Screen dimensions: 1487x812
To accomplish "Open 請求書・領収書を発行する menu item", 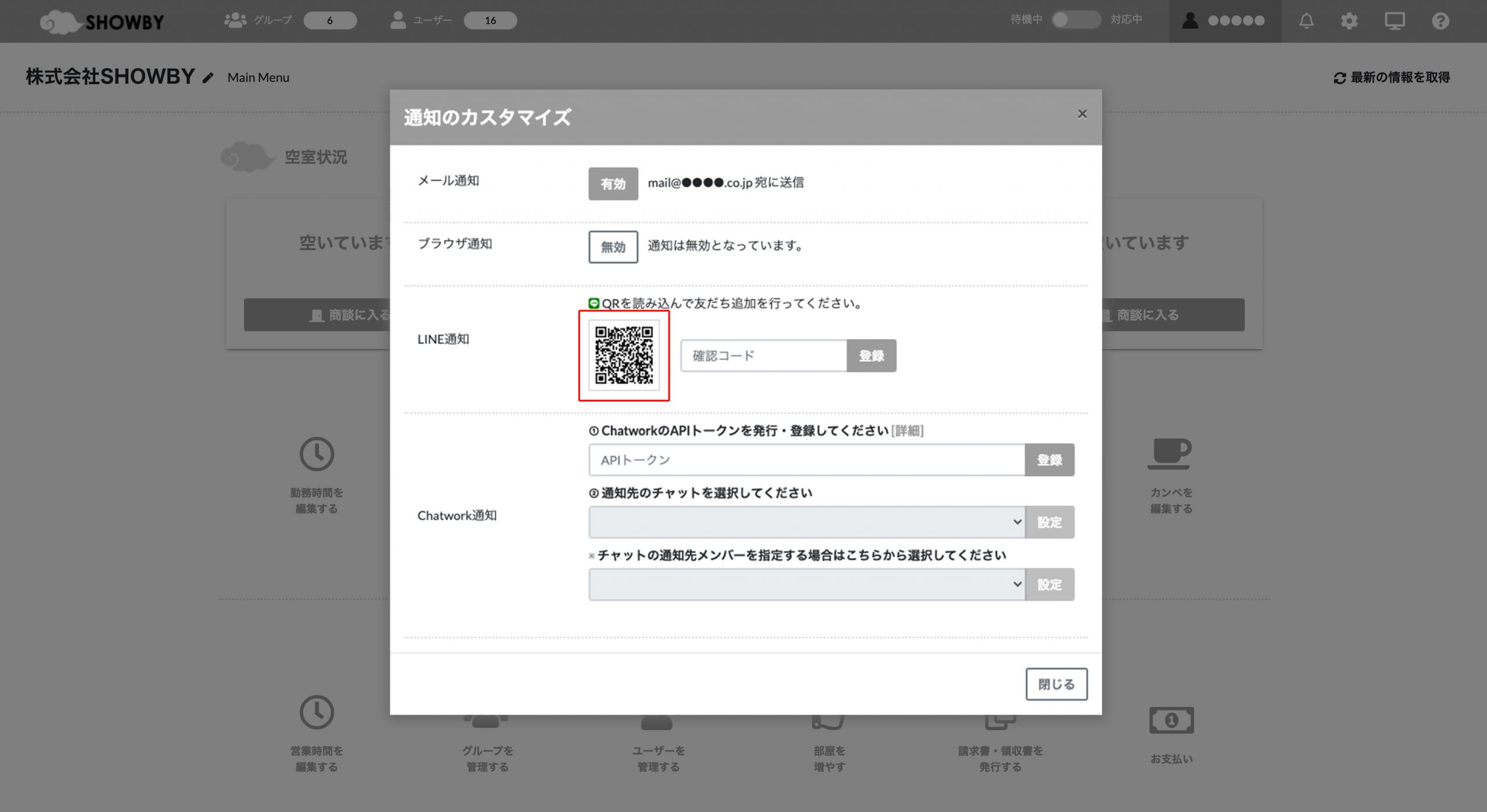I will [1000, 743].
